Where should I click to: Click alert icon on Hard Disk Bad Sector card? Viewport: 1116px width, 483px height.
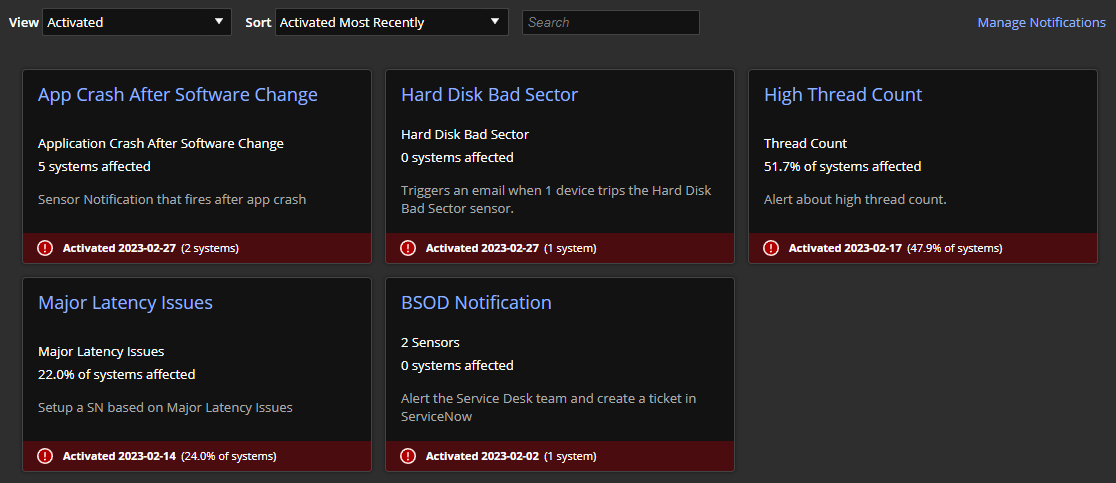point(408,248)
